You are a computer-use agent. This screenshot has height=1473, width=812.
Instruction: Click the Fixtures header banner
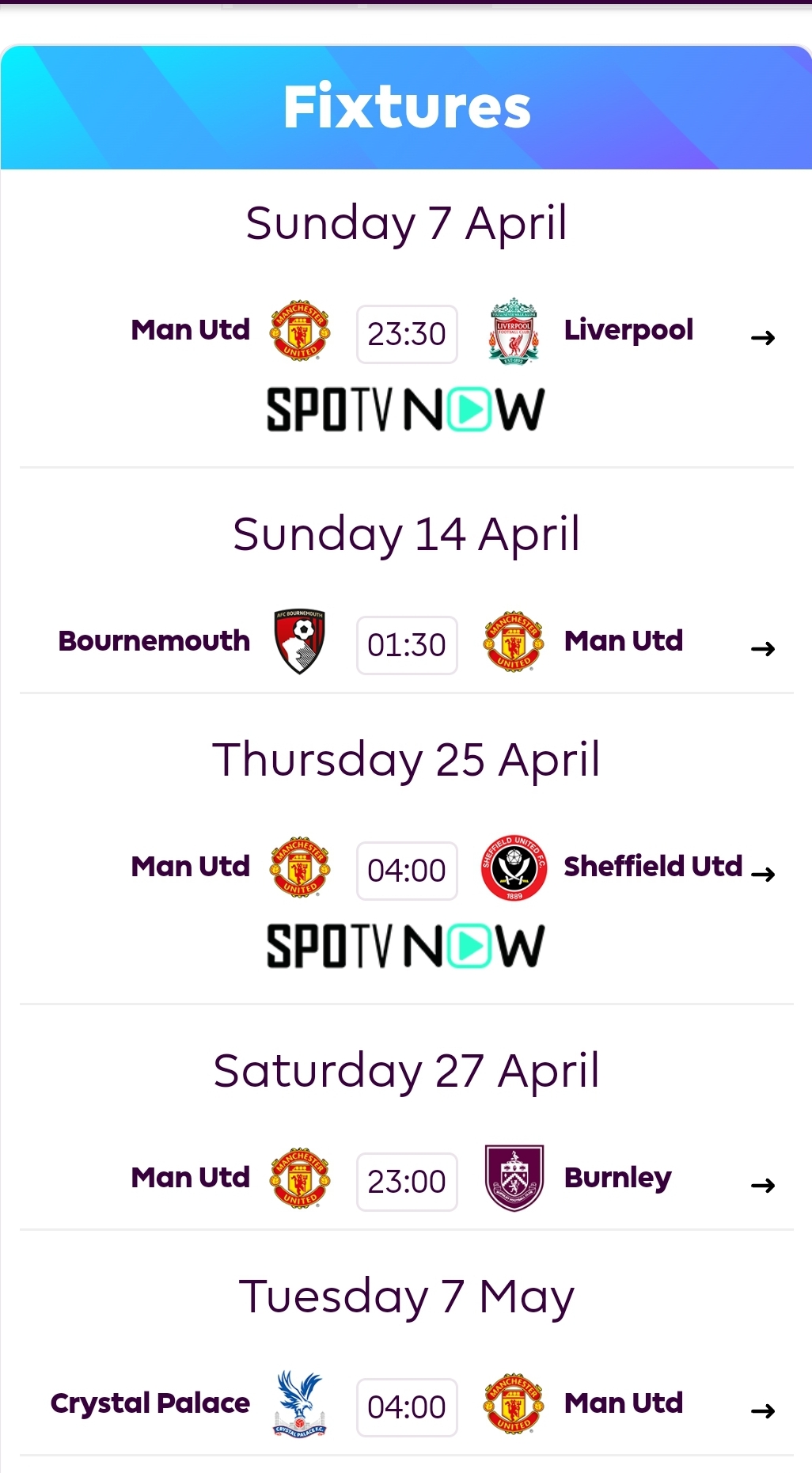(406, 107)
